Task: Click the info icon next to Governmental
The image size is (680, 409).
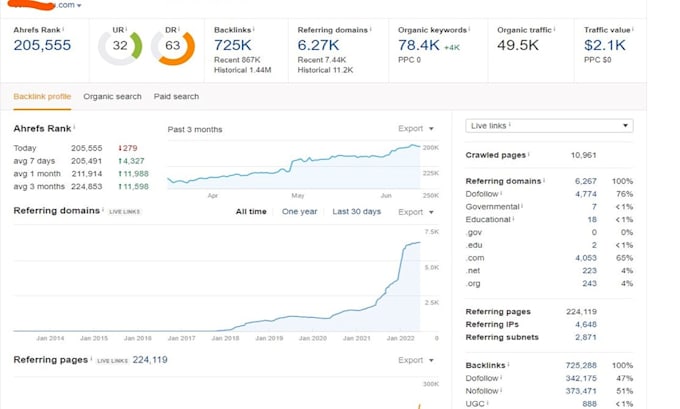Action: click(x=522, y=206)
